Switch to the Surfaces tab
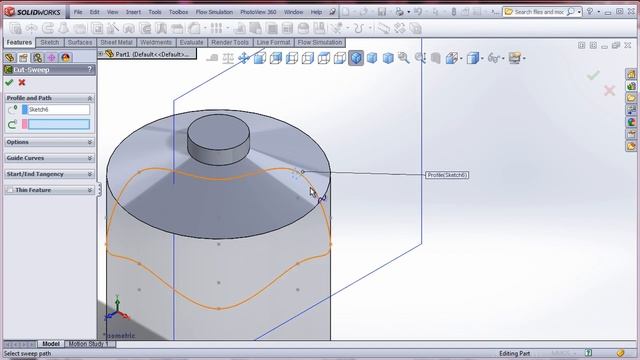640x360 pixels. point(80,42)
